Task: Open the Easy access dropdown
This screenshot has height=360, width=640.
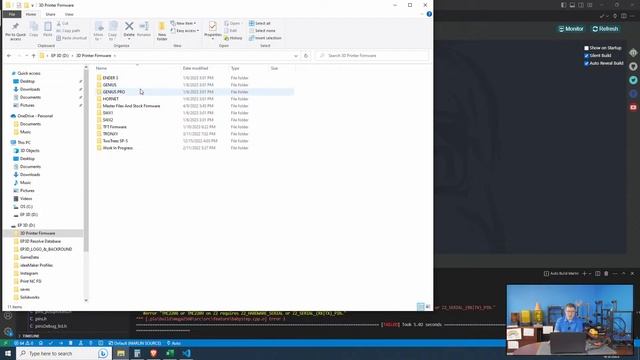Action: (184, 31)
